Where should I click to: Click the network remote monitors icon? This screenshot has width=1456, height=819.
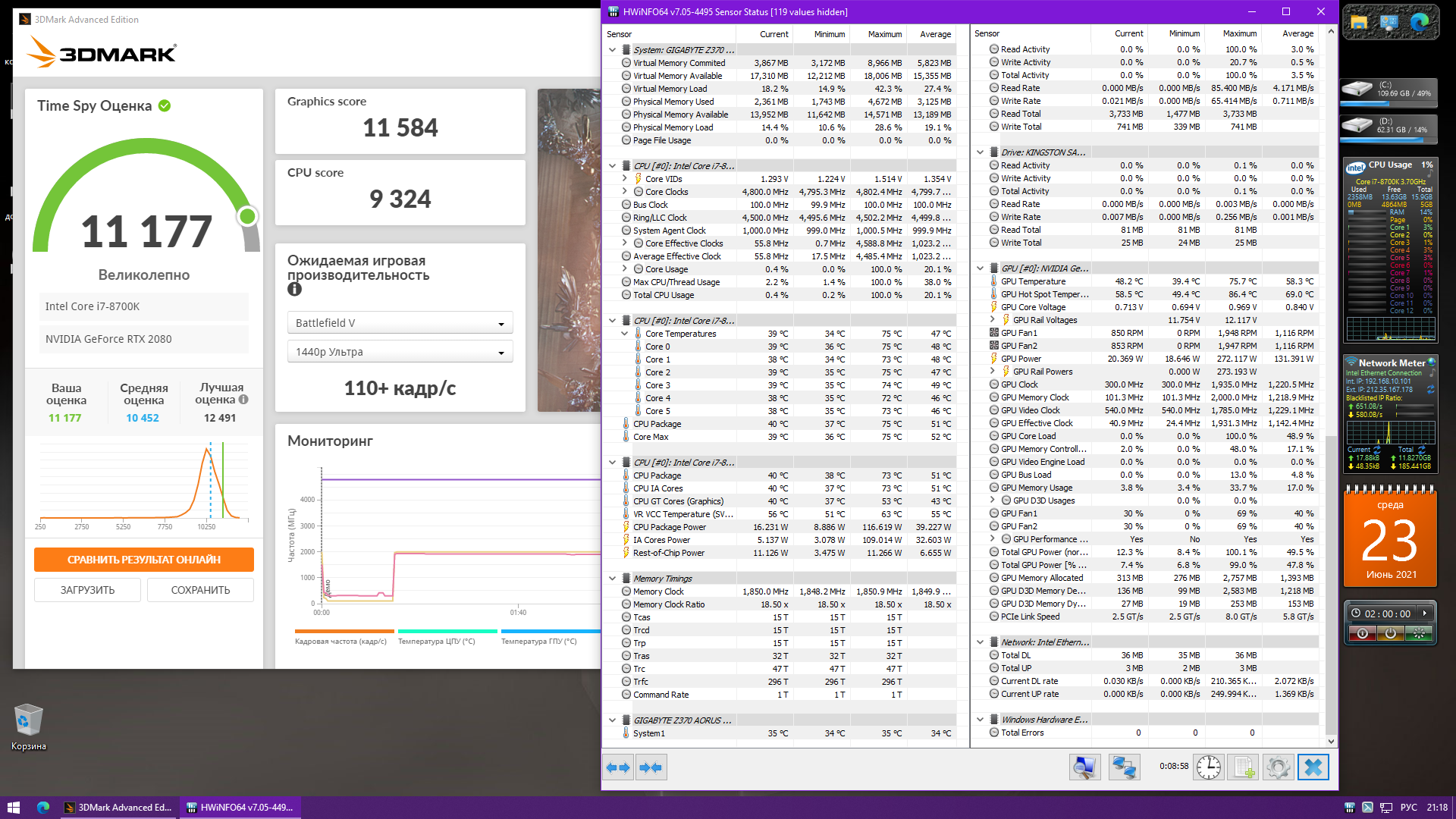click(1123, 767)
